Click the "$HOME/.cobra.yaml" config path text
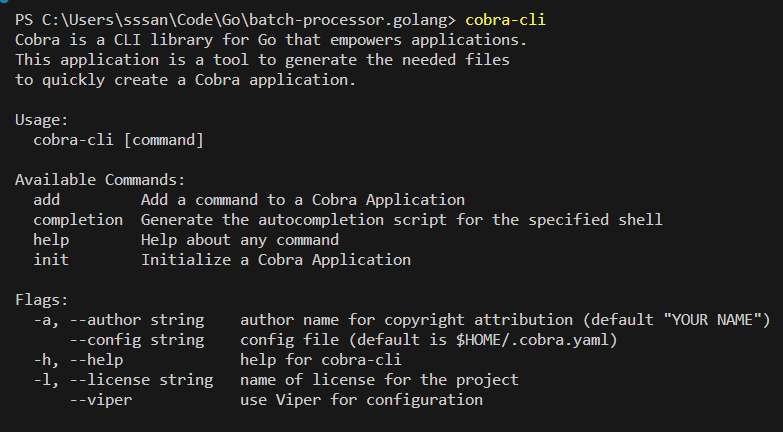The height and width of the screenshot is (432, 783). tap(532, 340)
